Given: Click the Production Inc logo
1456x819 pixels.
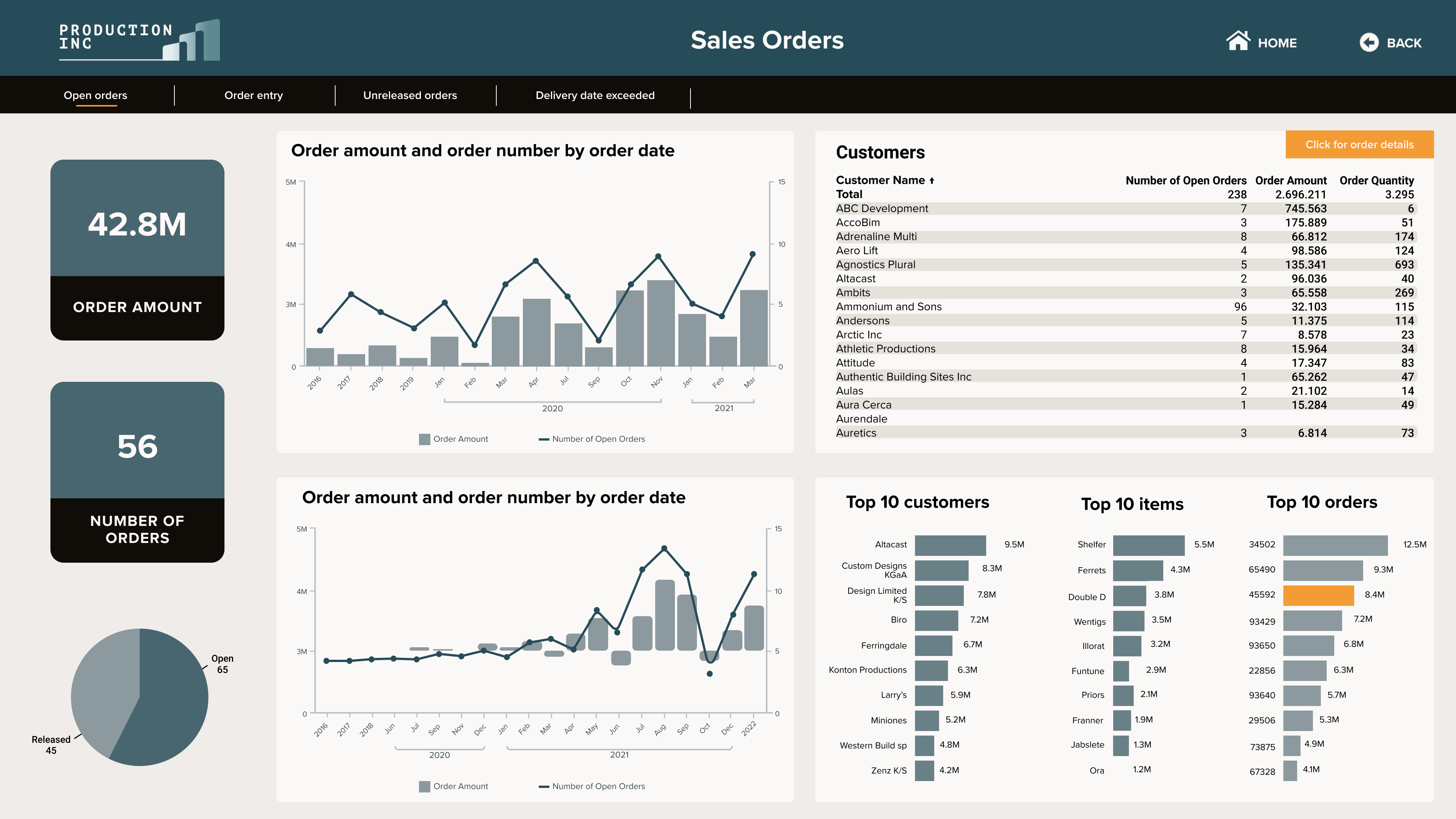Looking at the screenshot, I should (x=139, y=39).
